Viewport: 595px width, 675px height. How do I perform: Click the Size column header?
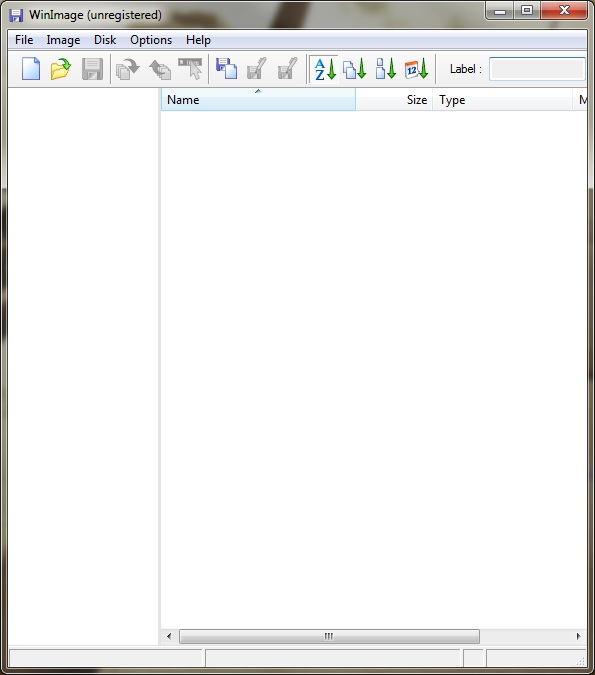[394, 99]
